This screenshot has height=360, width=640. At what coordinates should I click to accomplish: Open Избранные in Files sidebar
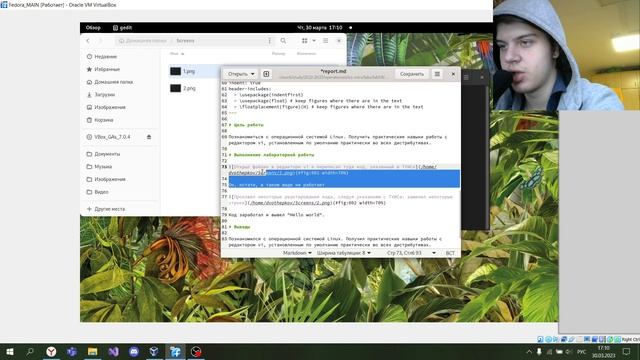[107, 69]
